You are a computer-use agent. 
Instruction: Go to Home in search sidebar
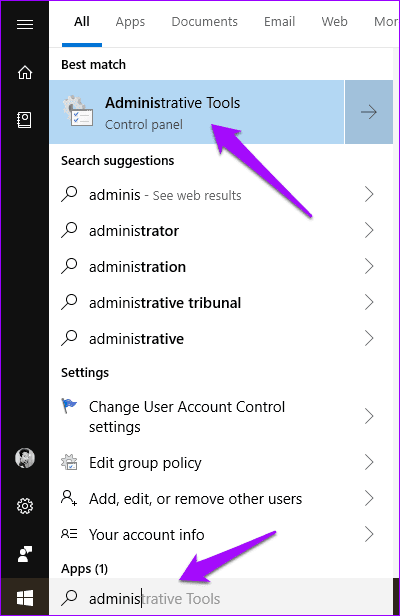coord(25,72)
